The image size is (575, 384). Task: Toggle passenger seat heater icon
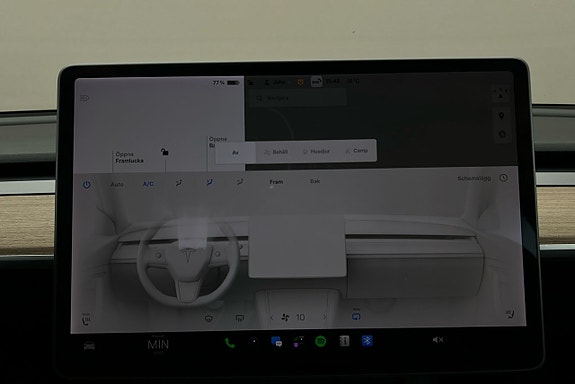click(510, 314)
